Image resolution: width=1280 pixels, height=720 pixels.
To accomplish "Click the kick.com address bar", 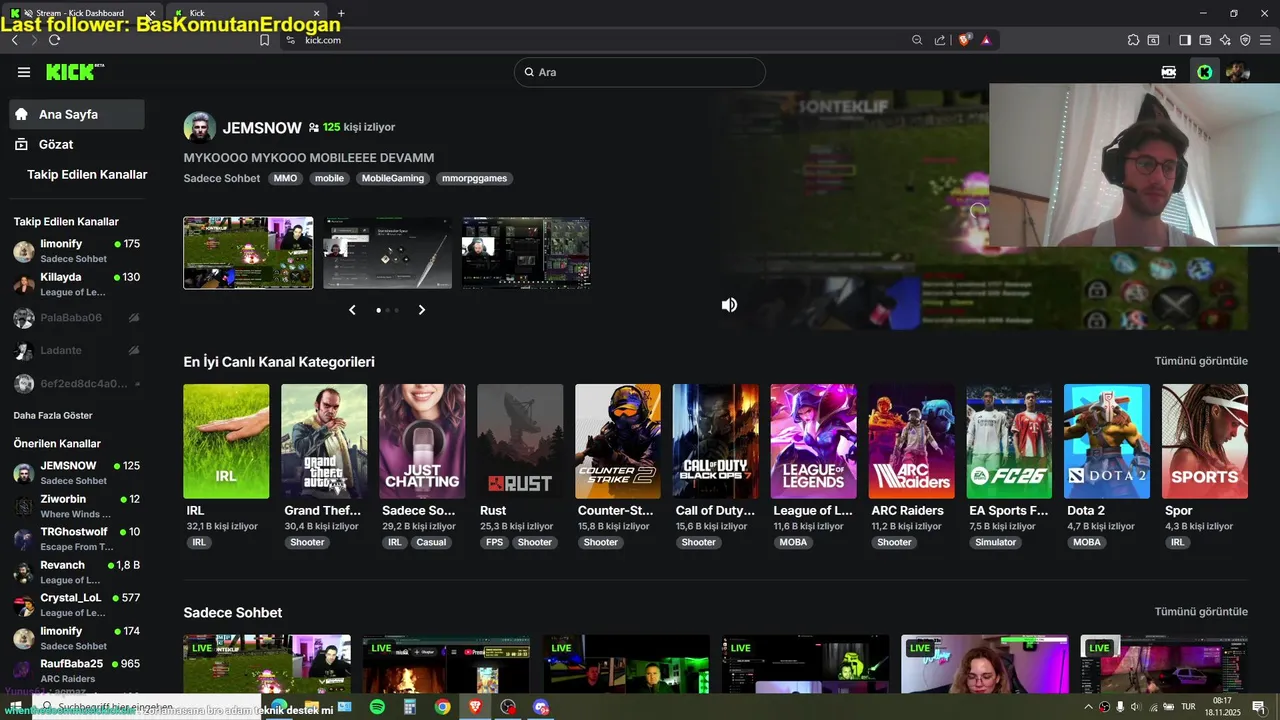I will [600, 40].
